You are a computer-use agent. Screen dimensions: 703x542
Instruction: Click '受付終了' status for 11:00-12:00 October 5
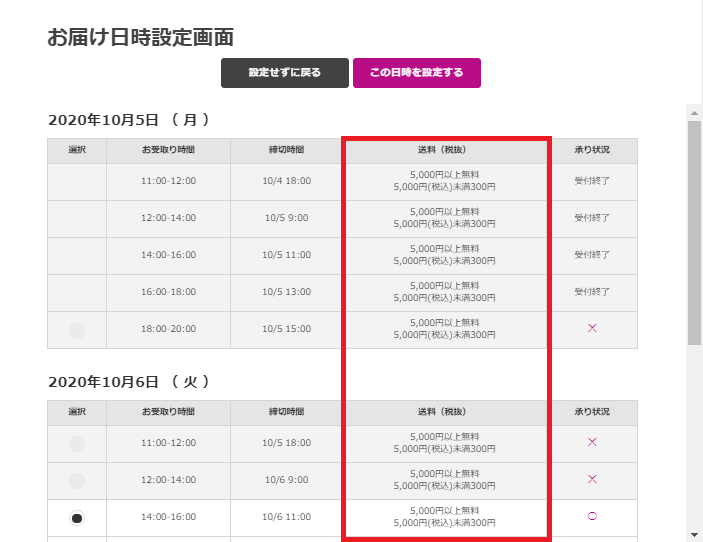pos(592,181)
